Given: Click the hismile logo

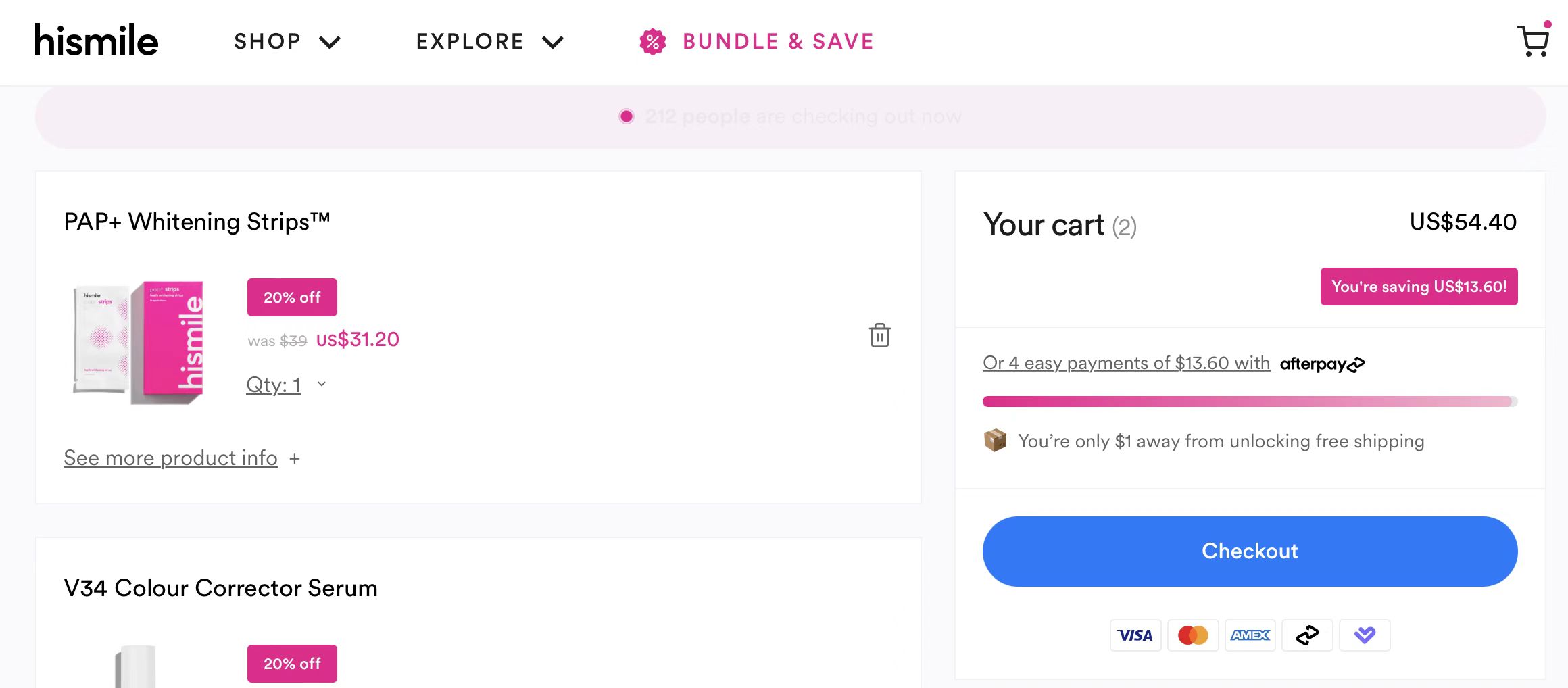Looking at the screenshot, I should (96, 41).
